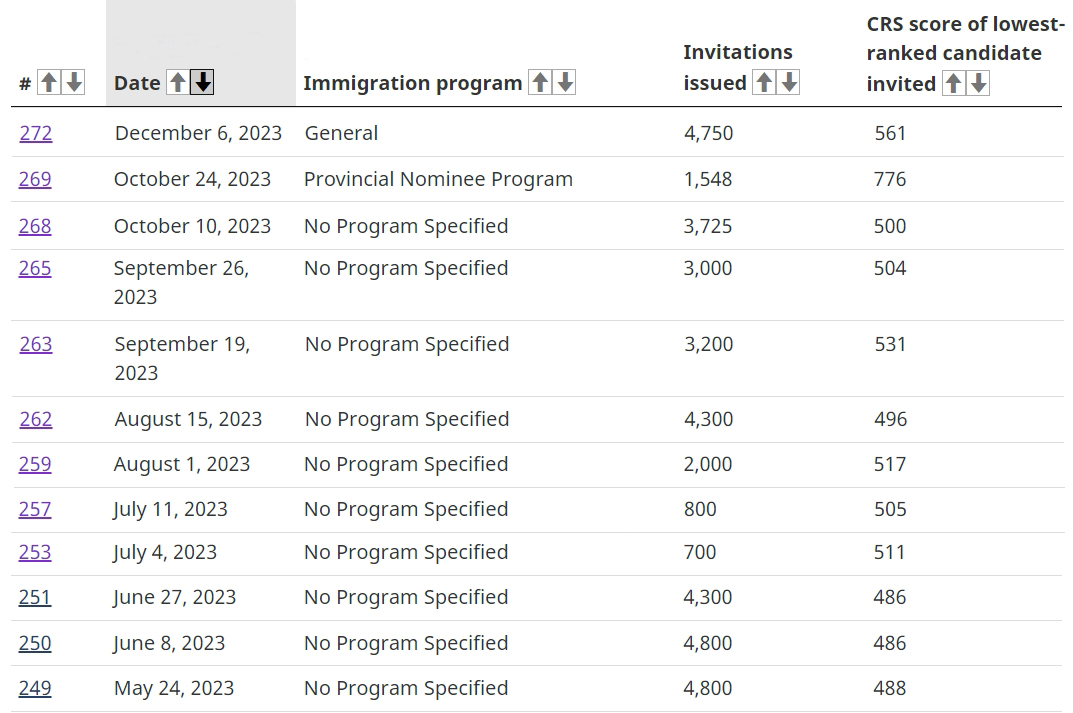Go to draw 263 page

pos(36,344)
